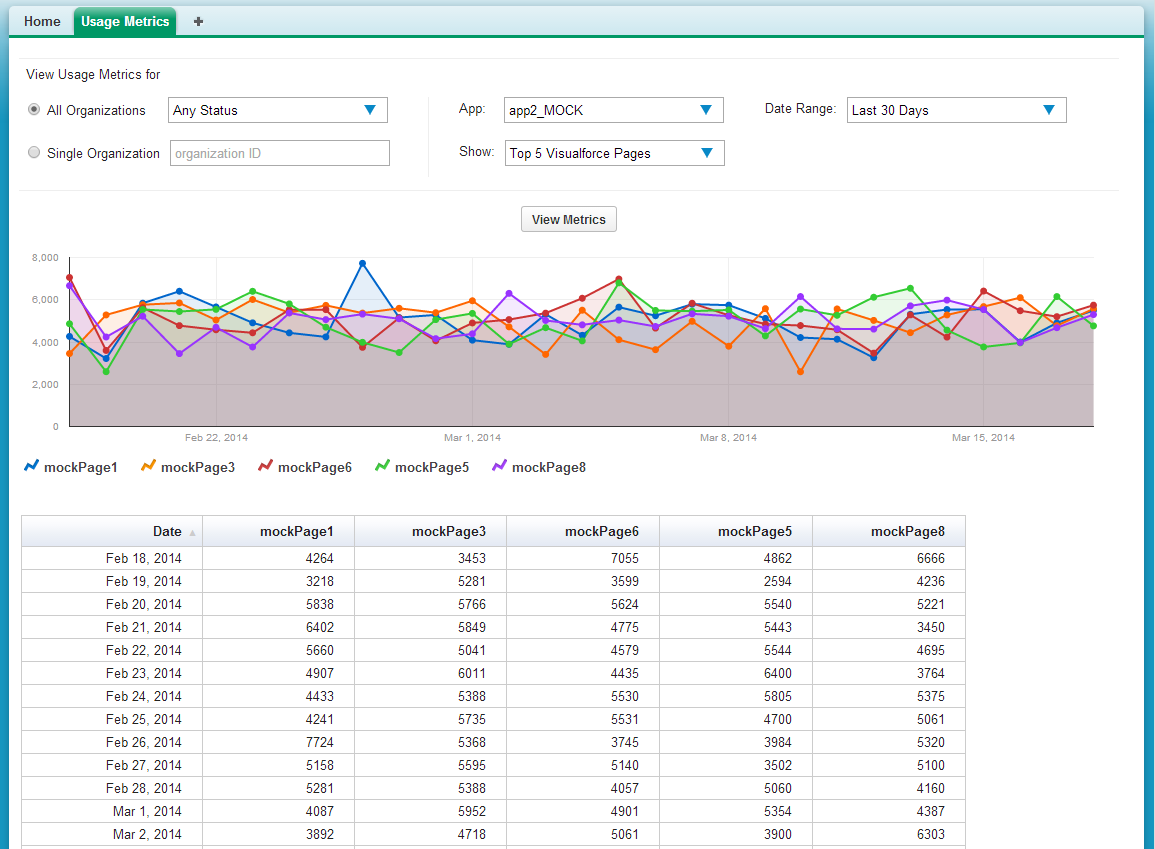Click the value 6400 in the table
This screenshot has width=1155, height=849.
(x=778, y=673)
